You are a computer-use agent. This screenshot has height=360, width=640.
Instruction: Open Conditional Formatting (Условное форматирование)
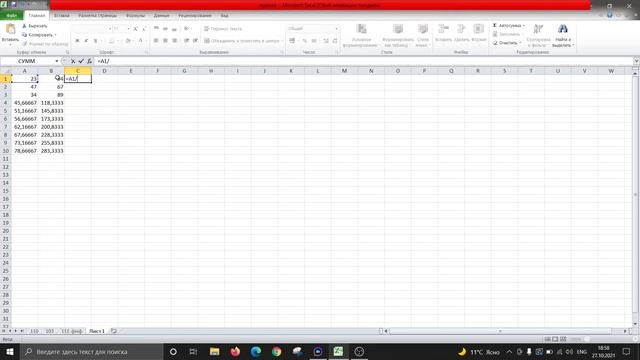point(360,36)
